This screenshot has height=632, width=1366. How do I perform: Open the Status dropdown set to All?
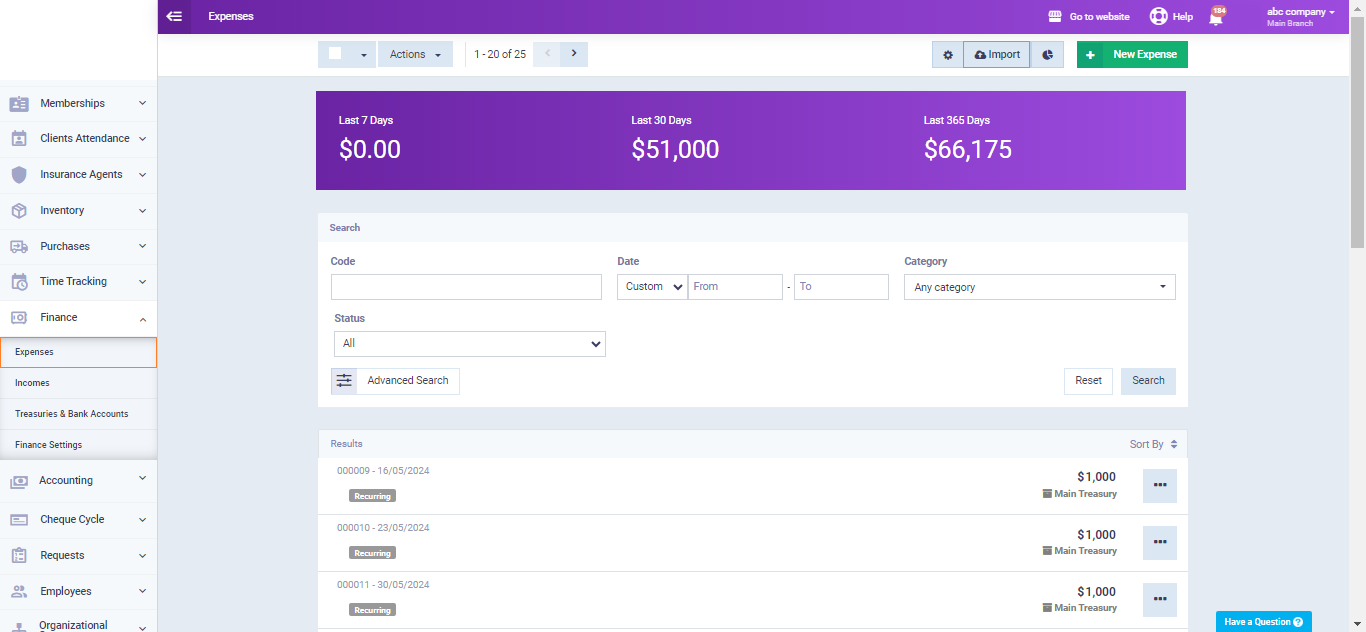coord(470,344)
